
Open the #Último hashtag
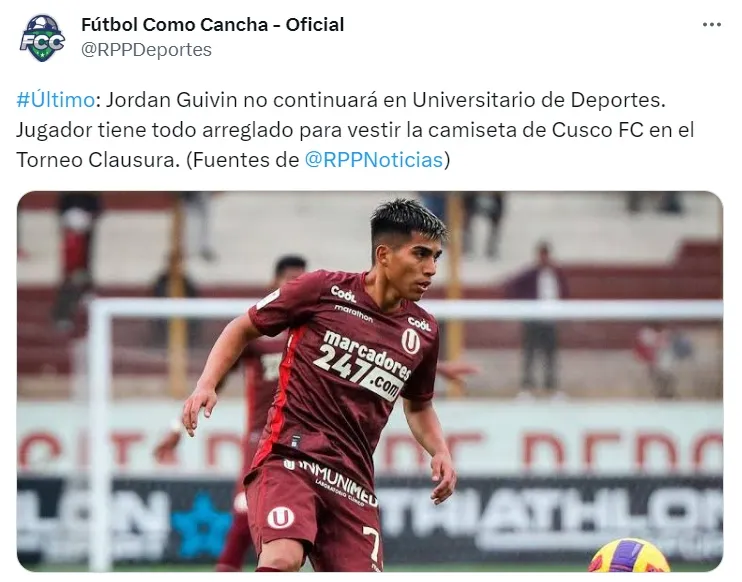55,100
